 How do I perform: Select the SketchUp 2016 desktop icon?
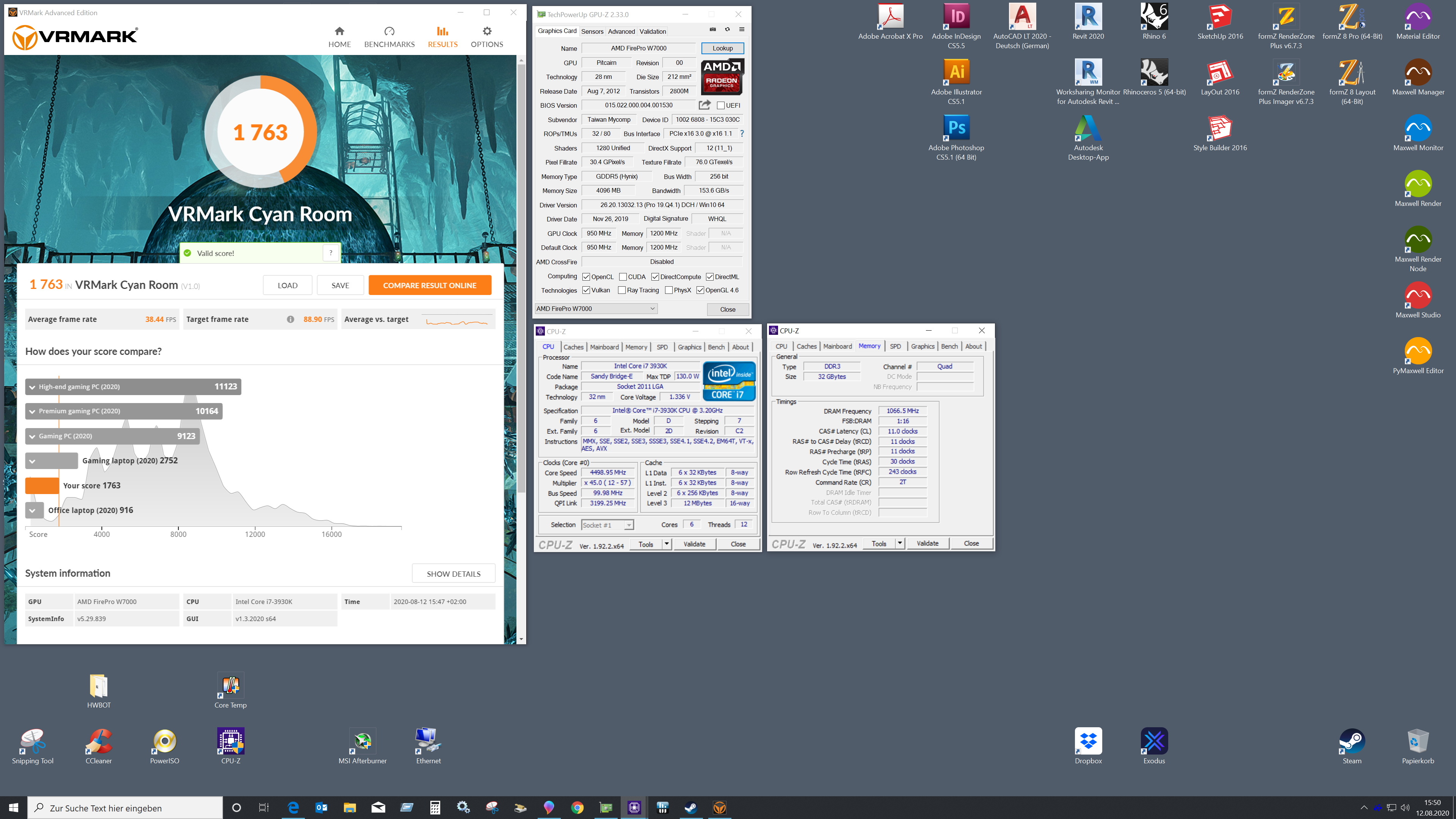tap(1220, 22)
